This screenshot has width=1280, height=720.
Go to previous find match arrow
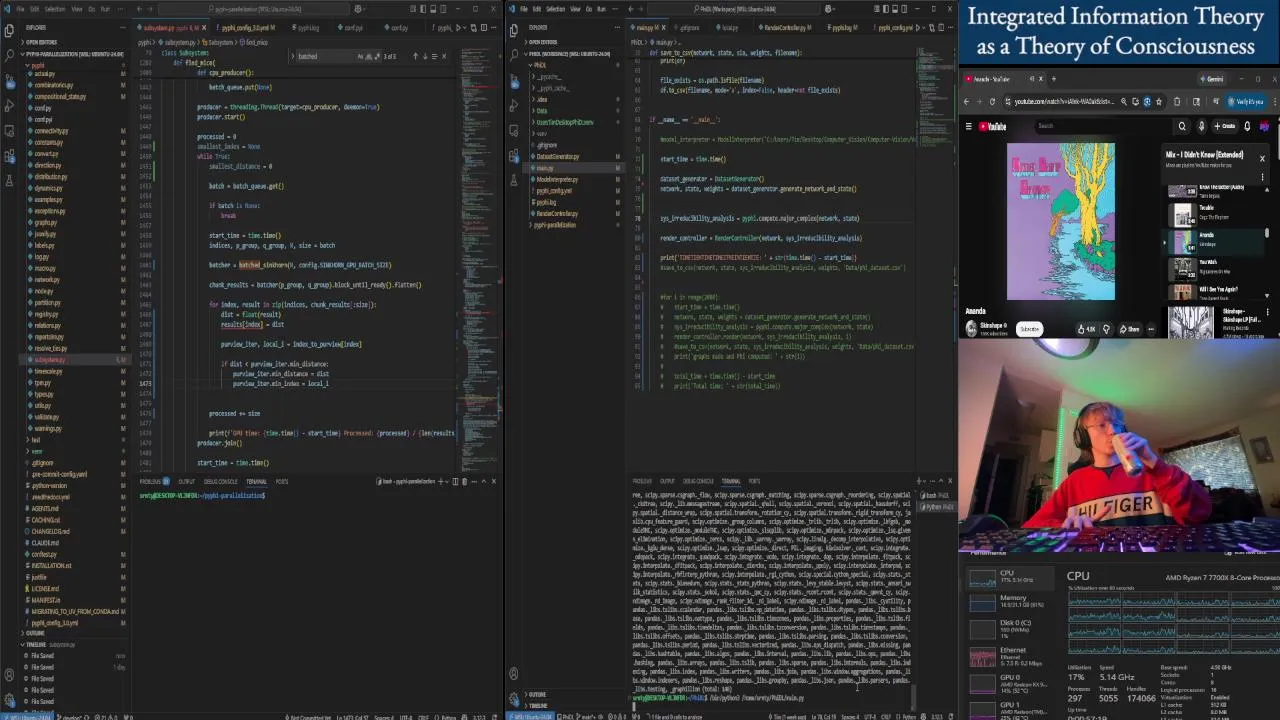[x=415, y=56]
